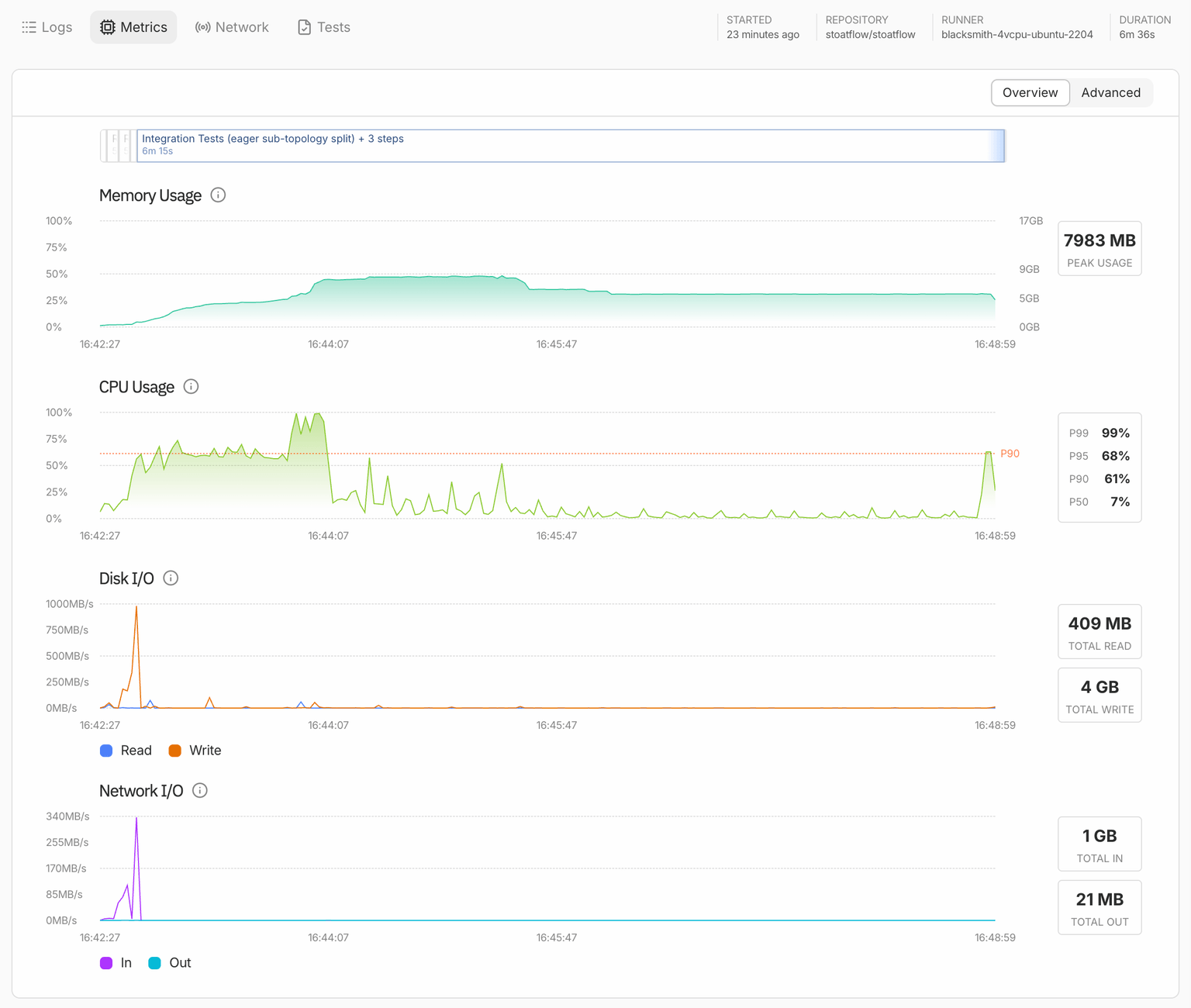The image size is (1191, 1008).
Task: Select the Overview view toggle
Action: click(1030, 92)
